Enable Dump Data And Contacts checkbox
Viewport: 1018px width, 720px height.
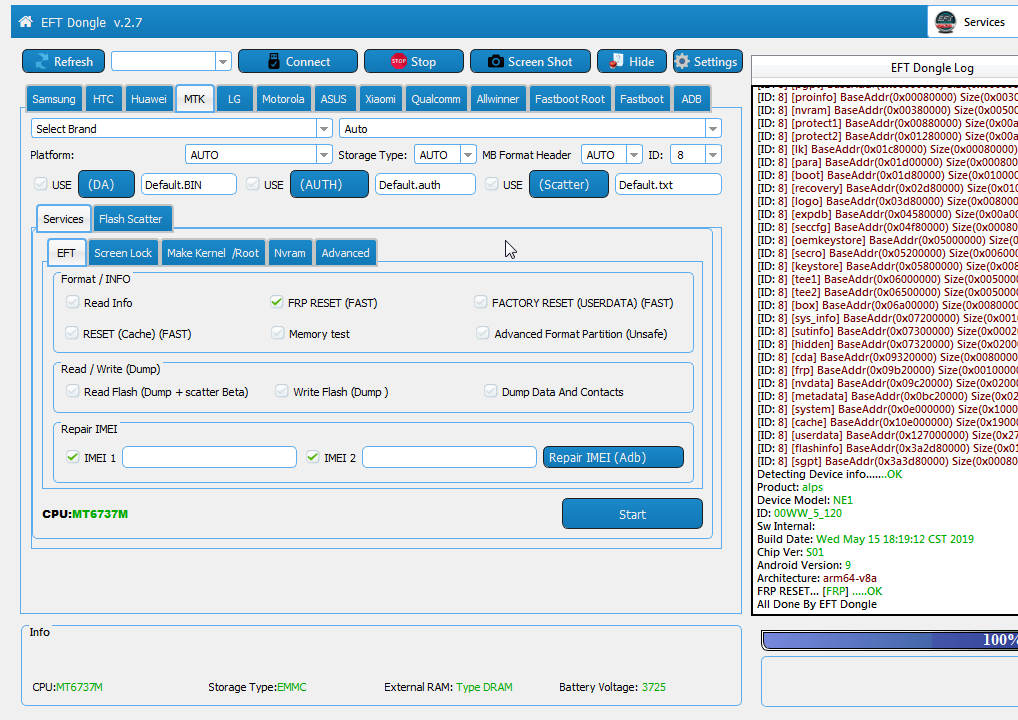point(490,391)
